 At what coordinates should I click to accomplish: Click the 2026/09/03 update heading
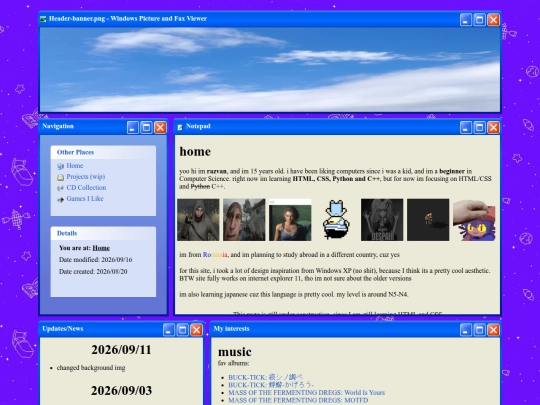121,391
